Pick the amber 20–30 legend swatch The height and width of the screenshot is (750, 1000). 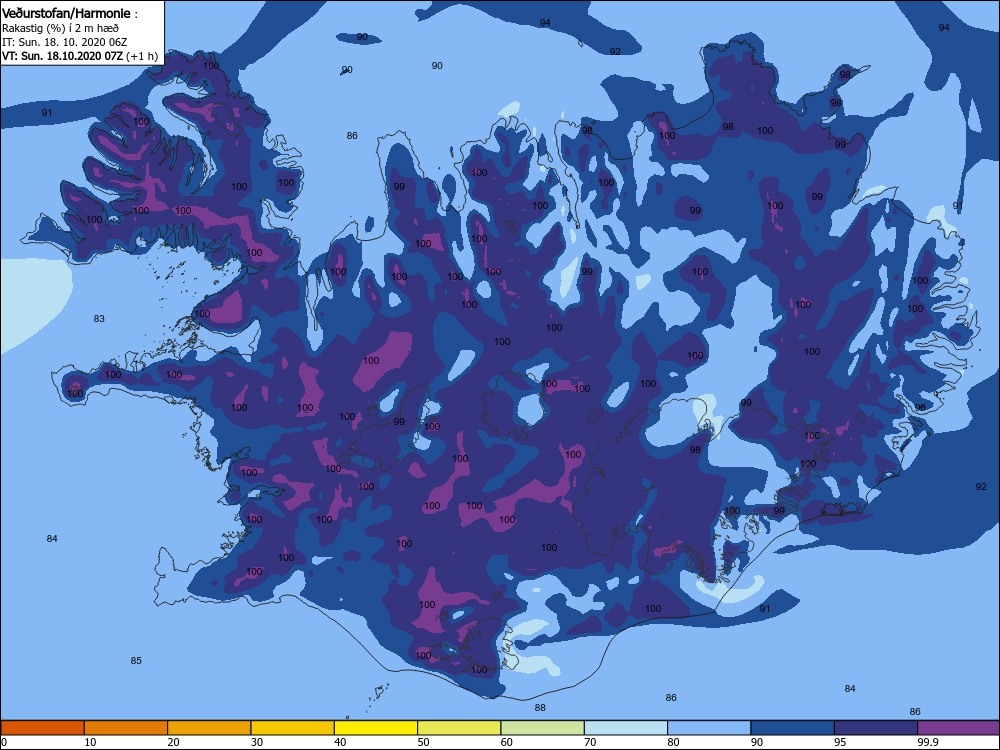[209, 728]
